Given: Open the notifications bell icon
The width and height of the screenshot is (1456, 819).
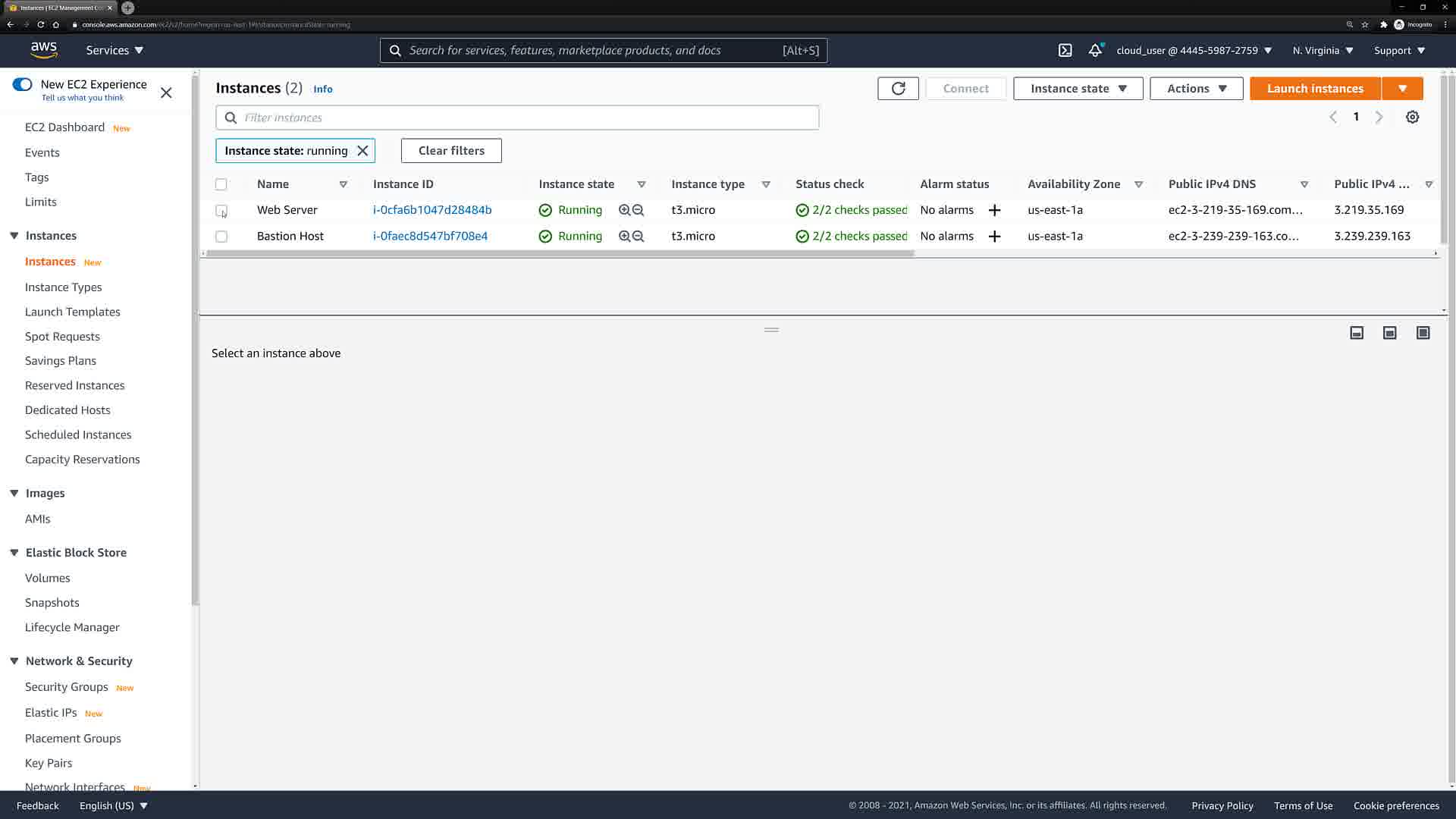Looking at the screenshot, I should coord(1094,50).
